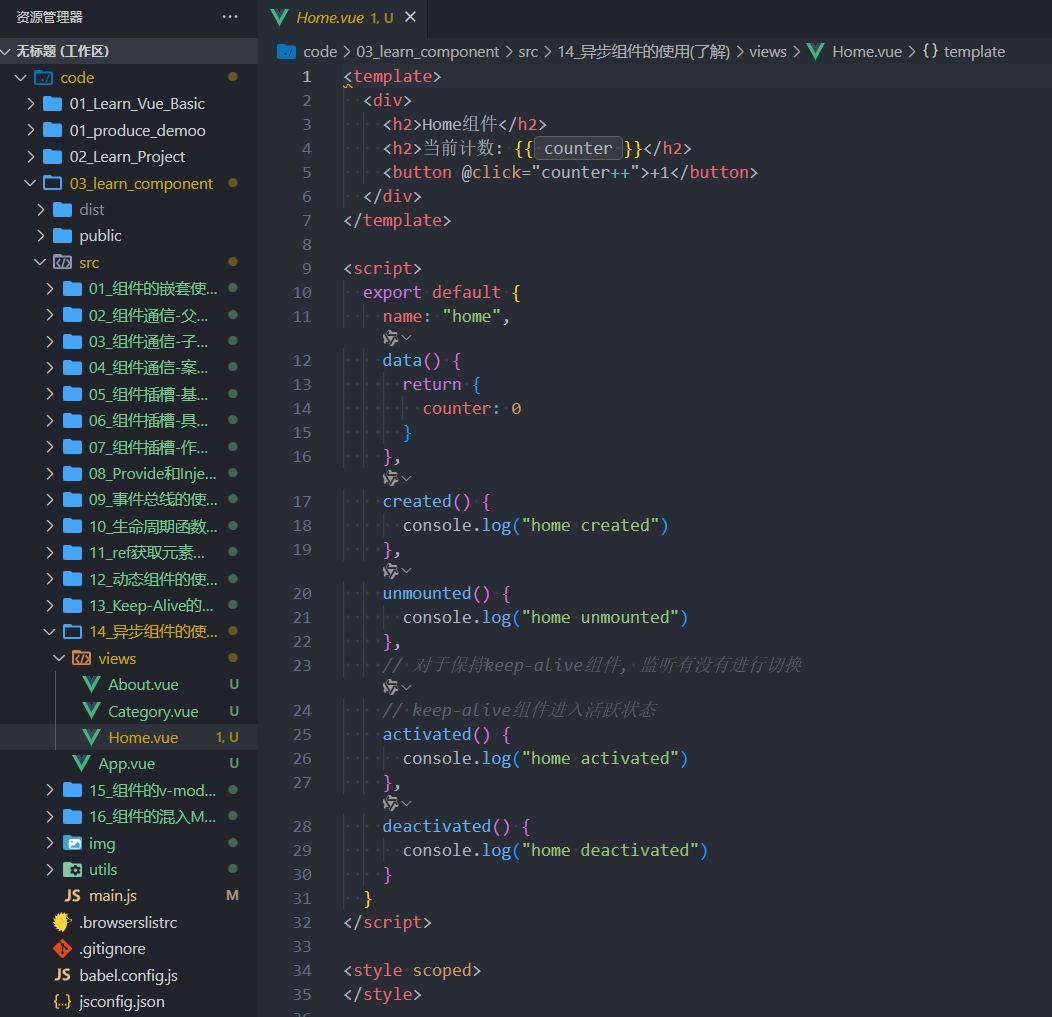Expand the public folder
Viewport: 1052px width, 1017px height.
pyautogui.click(x=40, y=236)
